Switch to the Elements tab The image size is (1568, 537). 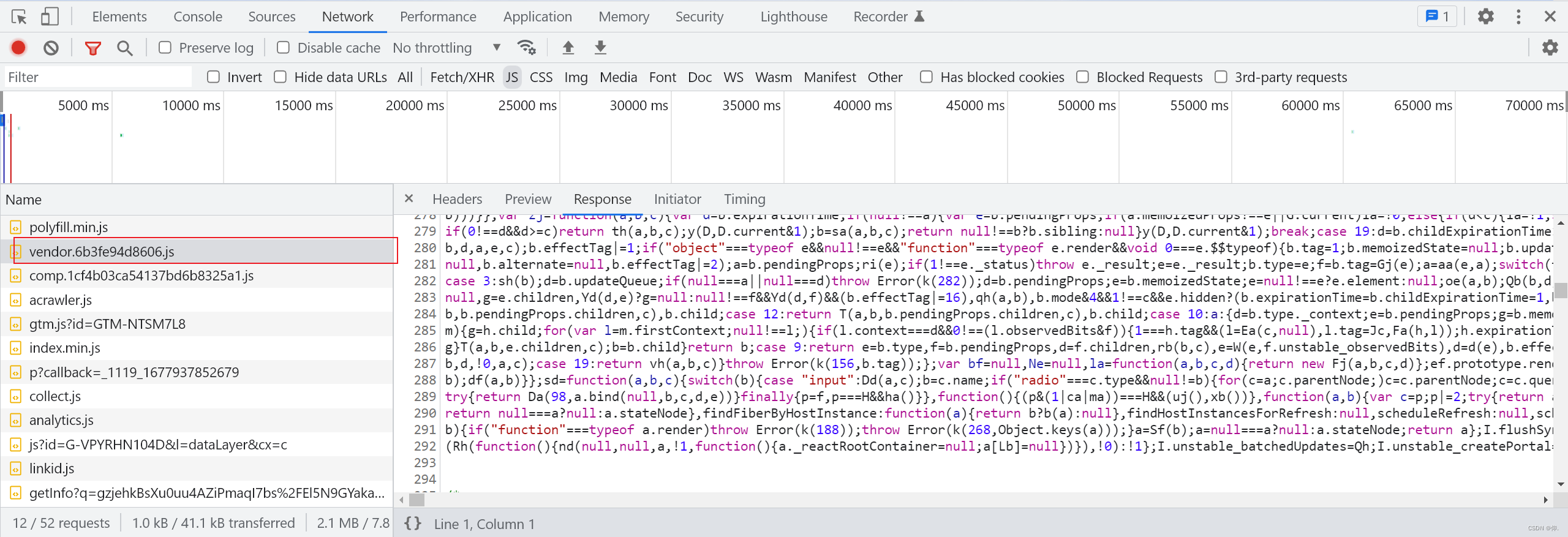point(119,17)
